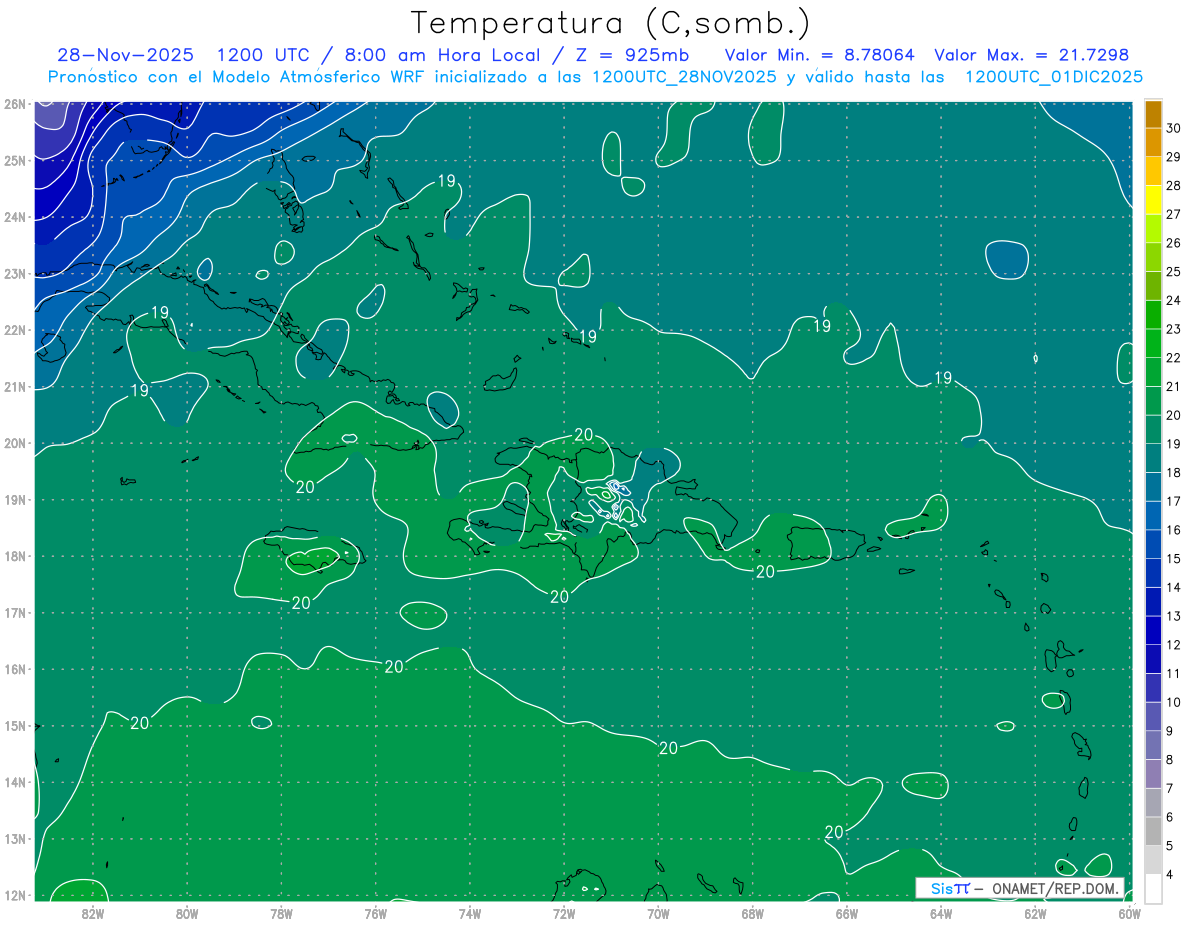1200x927 pixels.
Task: Select the date text '28-Nov-2025'
Action: point(126,55)
